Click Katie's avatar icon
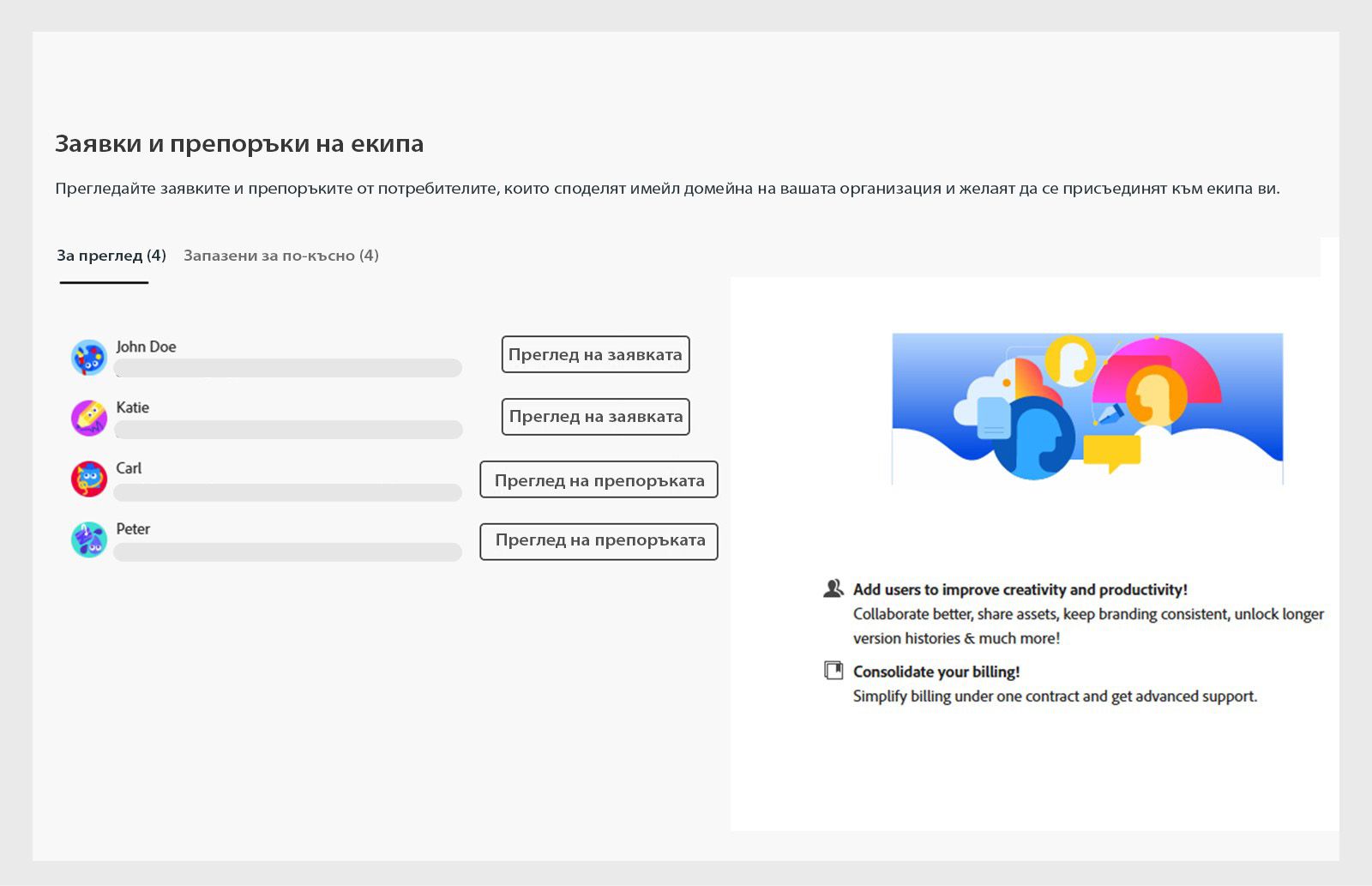 tap(88, 418)
